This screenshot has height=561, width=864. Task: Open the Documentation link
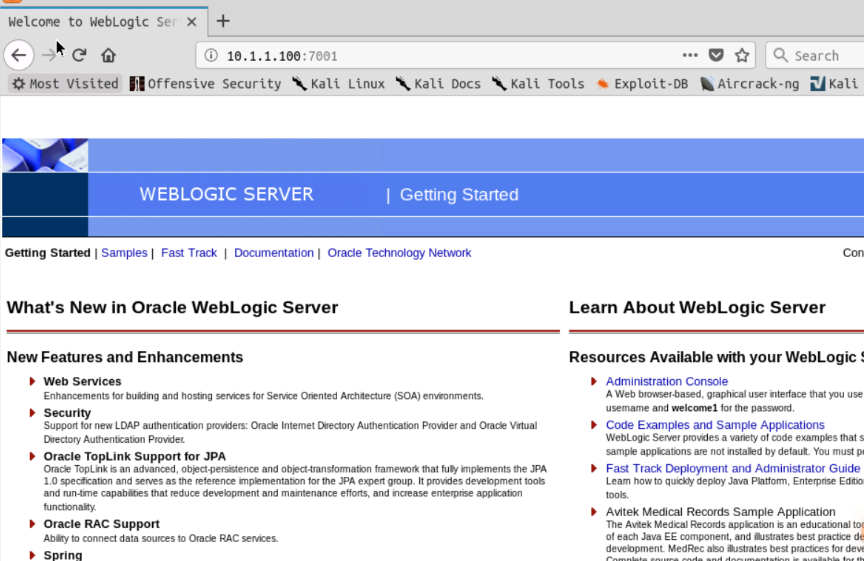[x=274, y=253]
